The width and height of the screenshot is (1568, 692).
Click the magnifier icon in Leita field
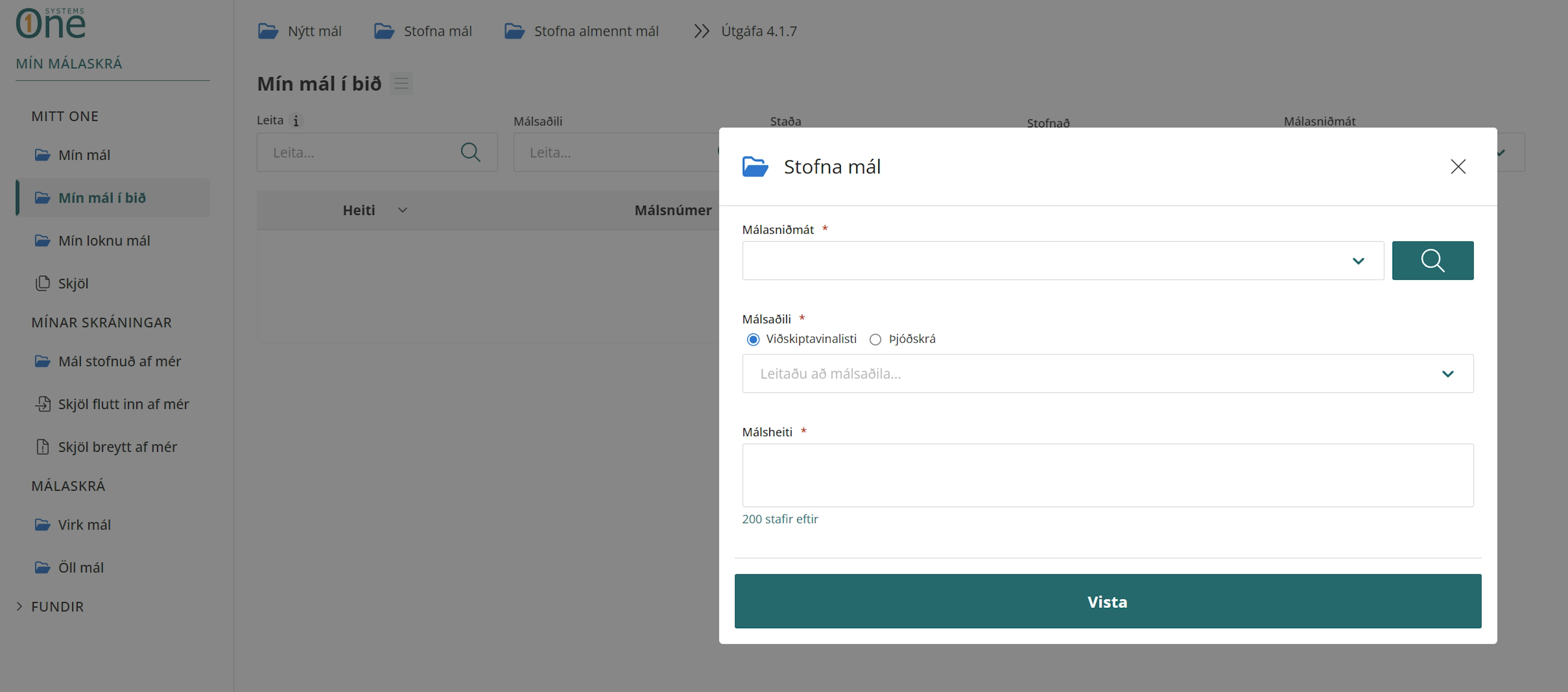[x=470, y=152]
